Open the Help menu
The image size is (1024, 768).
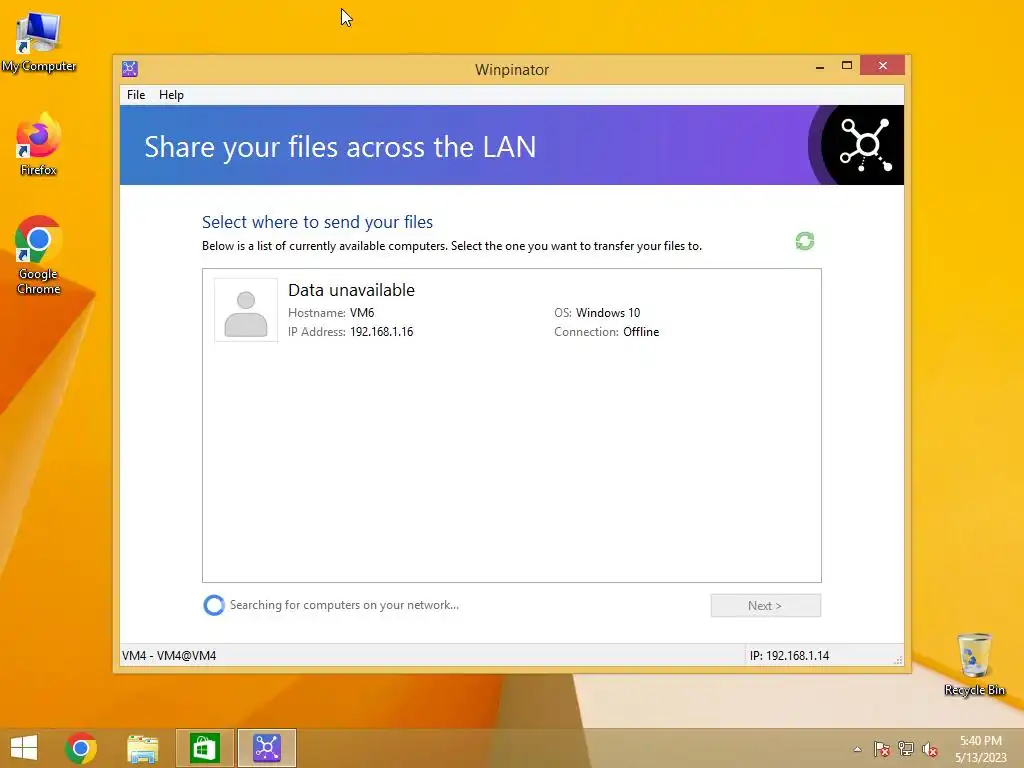(x=171, y=95)
